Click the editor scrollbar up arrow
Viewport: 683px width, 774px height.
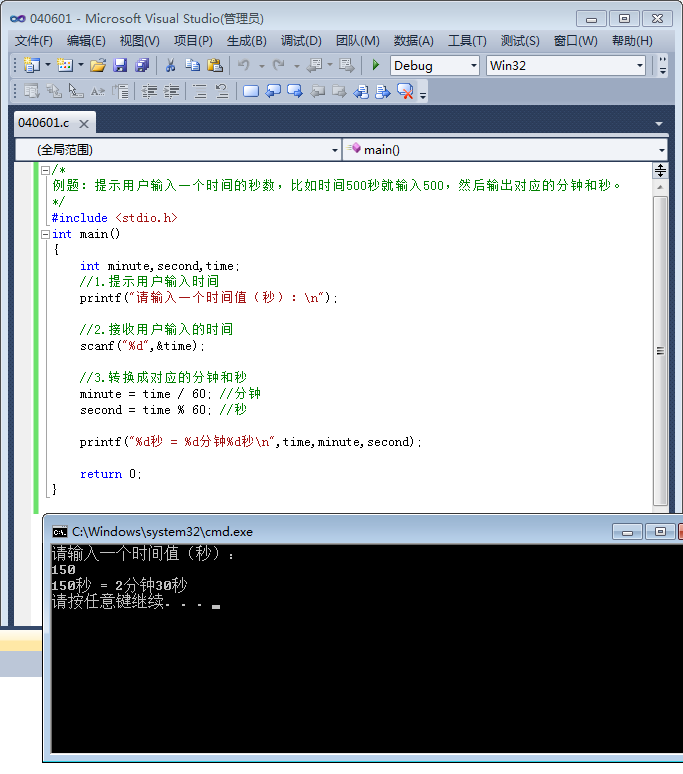click(660, 187)
